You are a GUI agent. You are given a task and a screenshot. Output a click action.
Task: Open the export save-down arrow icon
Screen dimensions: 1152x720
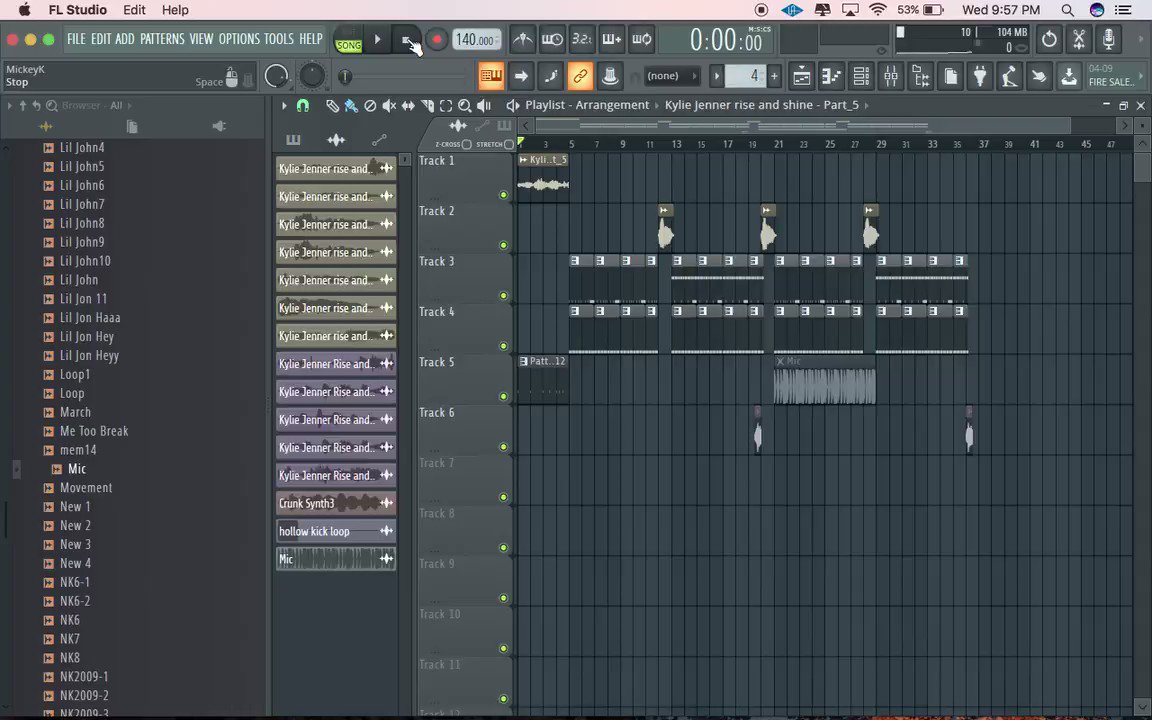click(1069, 76)
